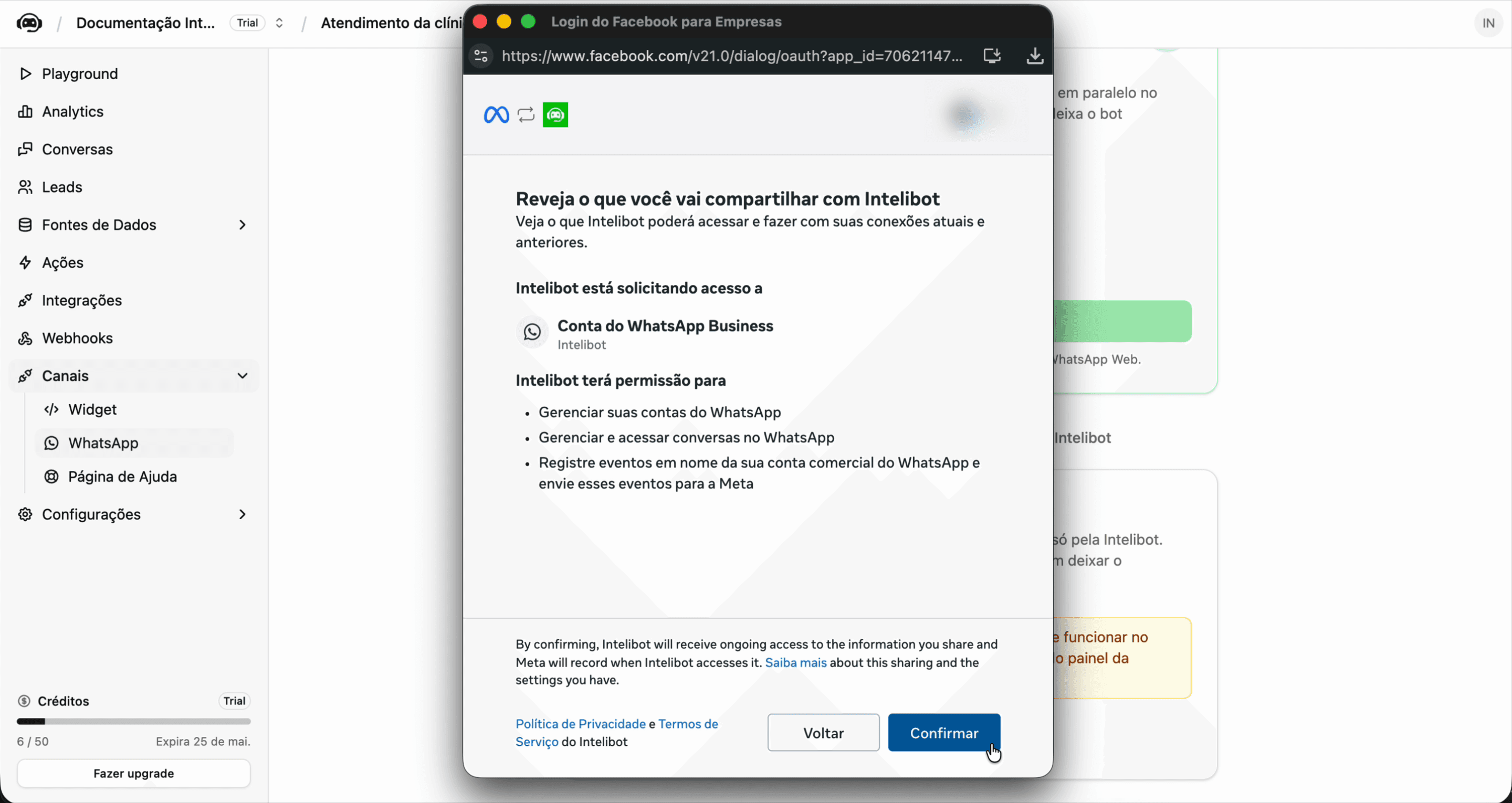Viewport: 1512px width, 803px height.
Task: Click the green button behind the popup
Action: (1122, 321)
